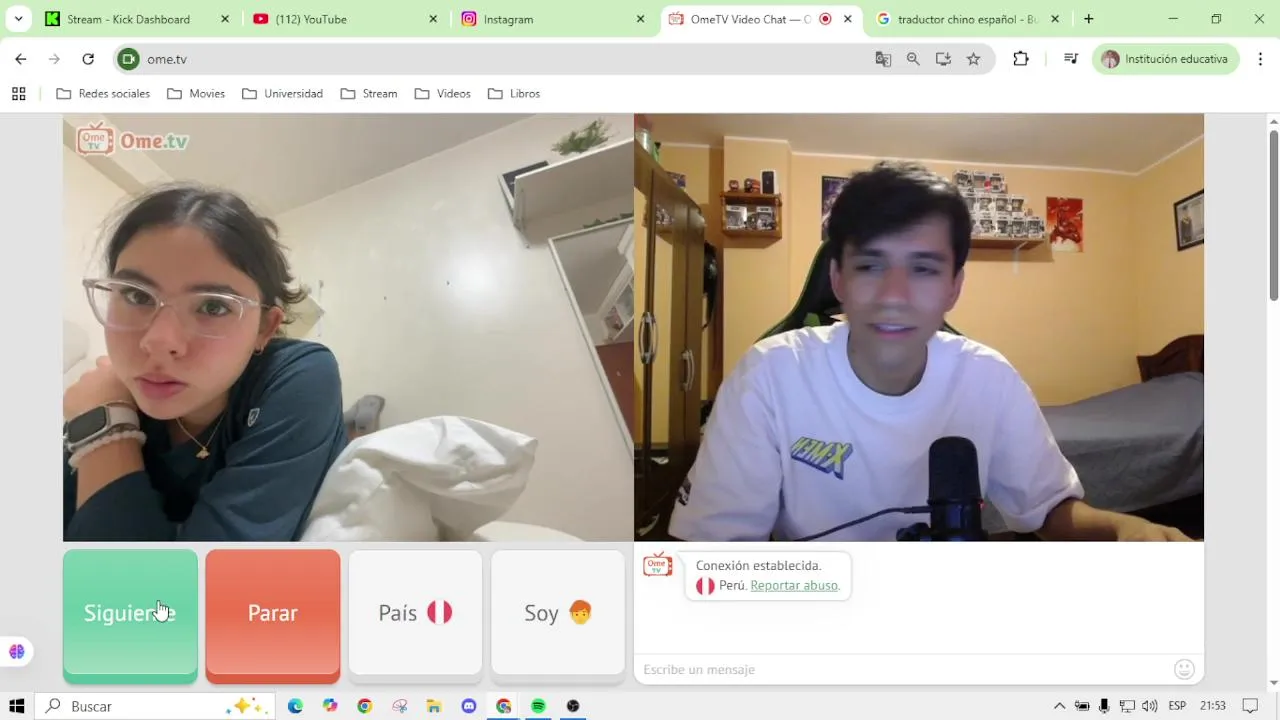The width and height of the screenshot is (1280, 720).
Task: Click the stranger's video feed
Action: (348, 327)
